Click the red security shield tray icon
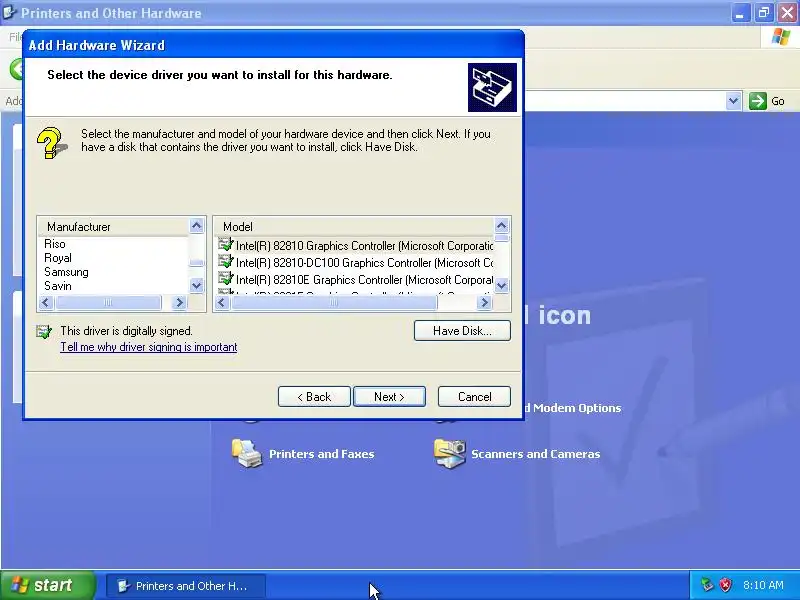Viewport: 800px width, 600px height. pyautogui.click(x=725, y=585)
